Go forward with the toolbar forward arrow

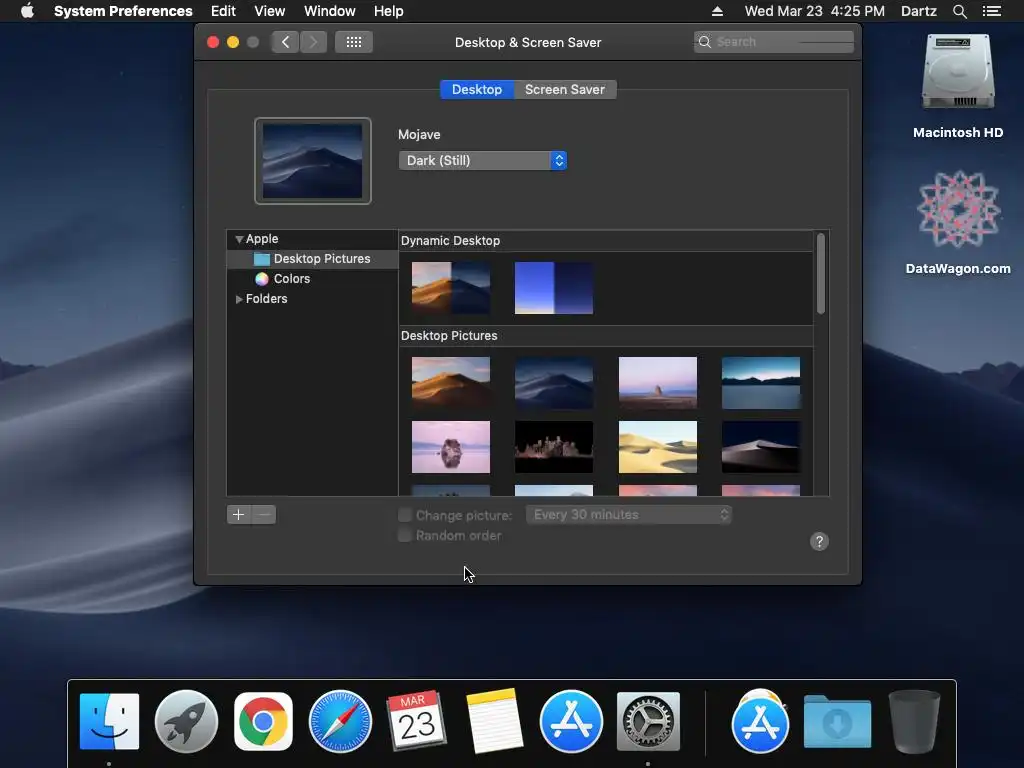coord(313,42)
